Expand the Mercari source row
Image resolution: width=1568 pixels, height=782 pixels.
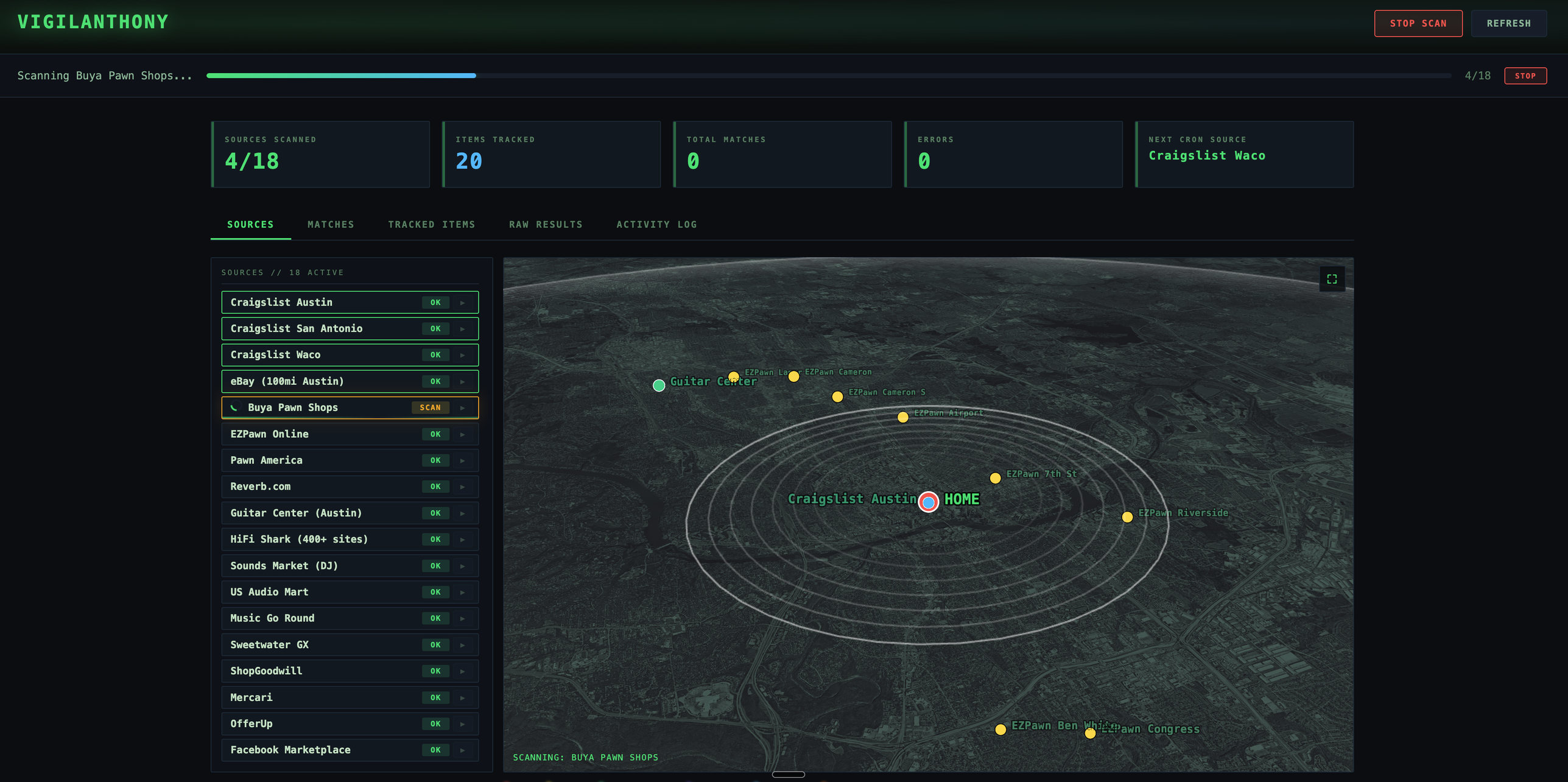coord(463,697)
